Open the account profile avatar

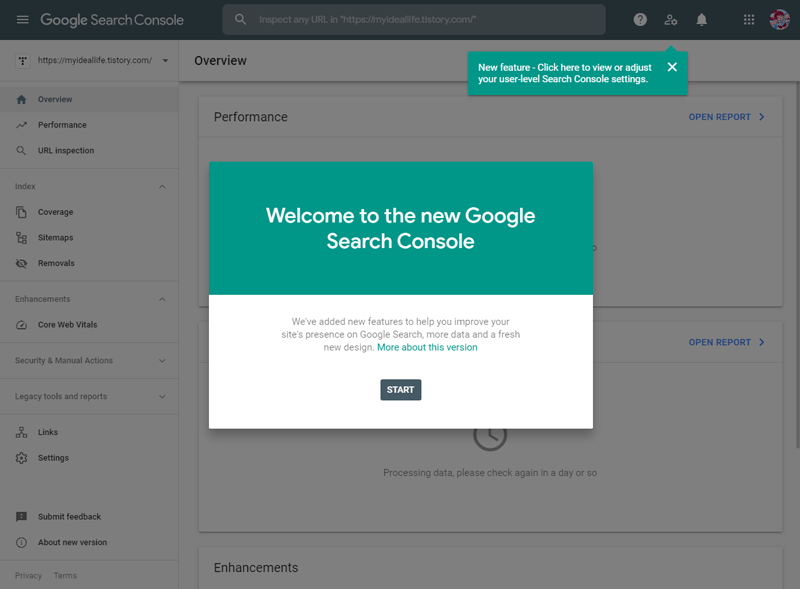click(780, 20)
